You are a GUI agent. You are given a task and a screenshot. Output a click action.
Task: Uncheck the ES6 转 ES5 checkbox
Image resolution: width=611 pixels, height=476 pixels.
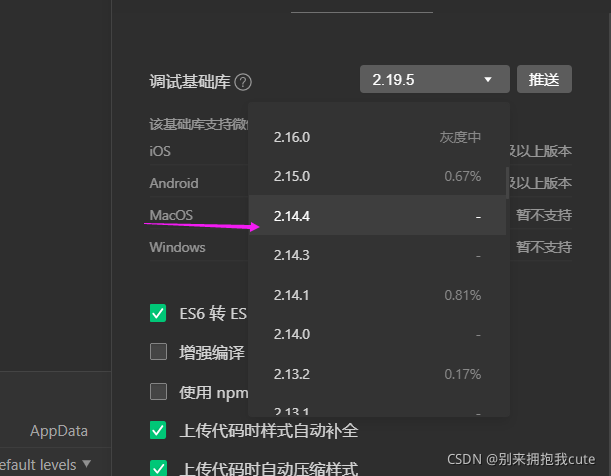(x=158, y=313)
